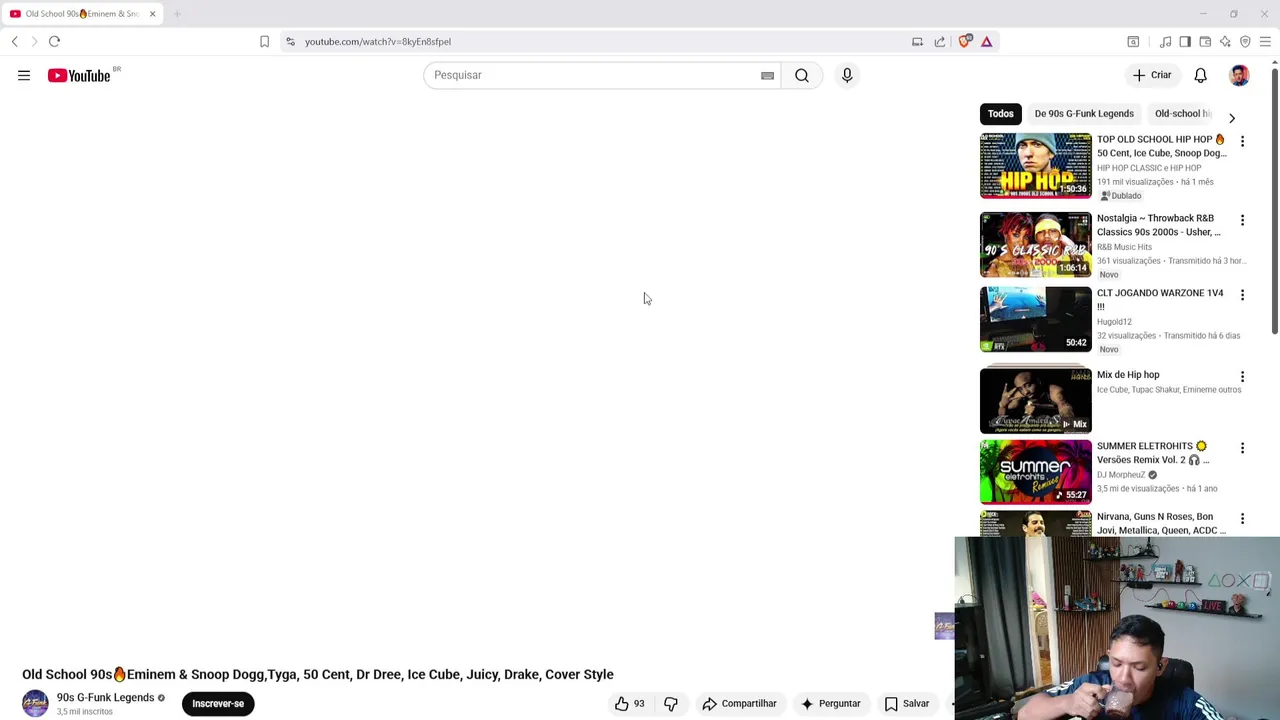
Task: Start voice search with the microphone
Action: [847, 75]
